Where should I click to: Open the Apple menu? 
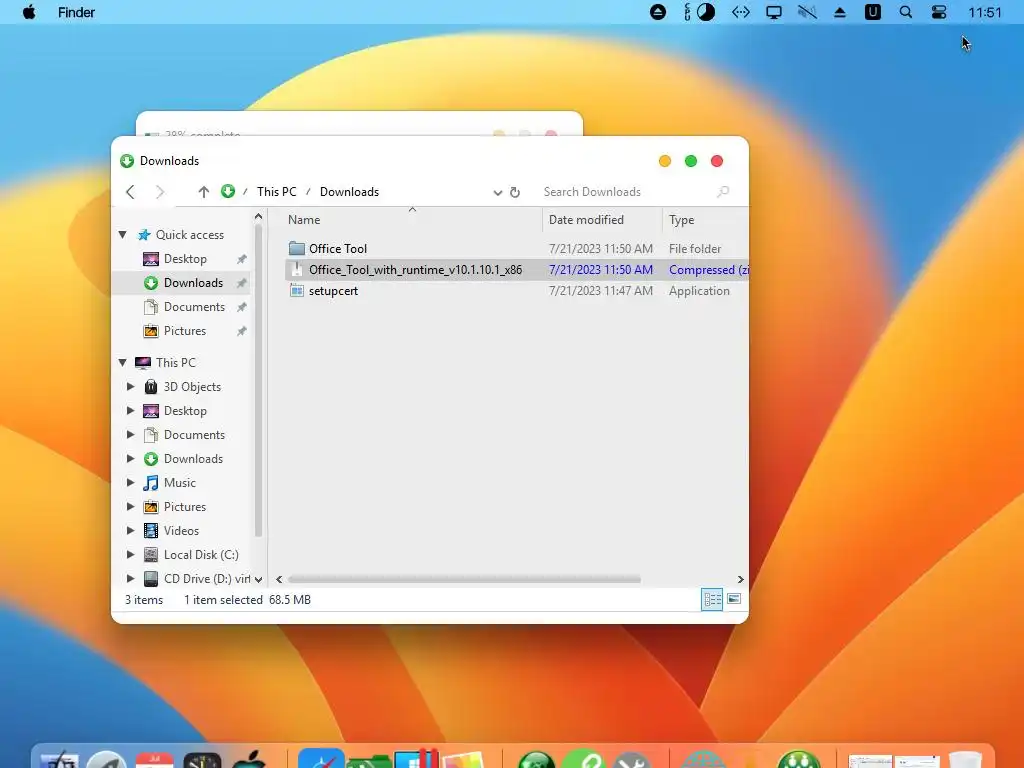click(x=29, y=12)
